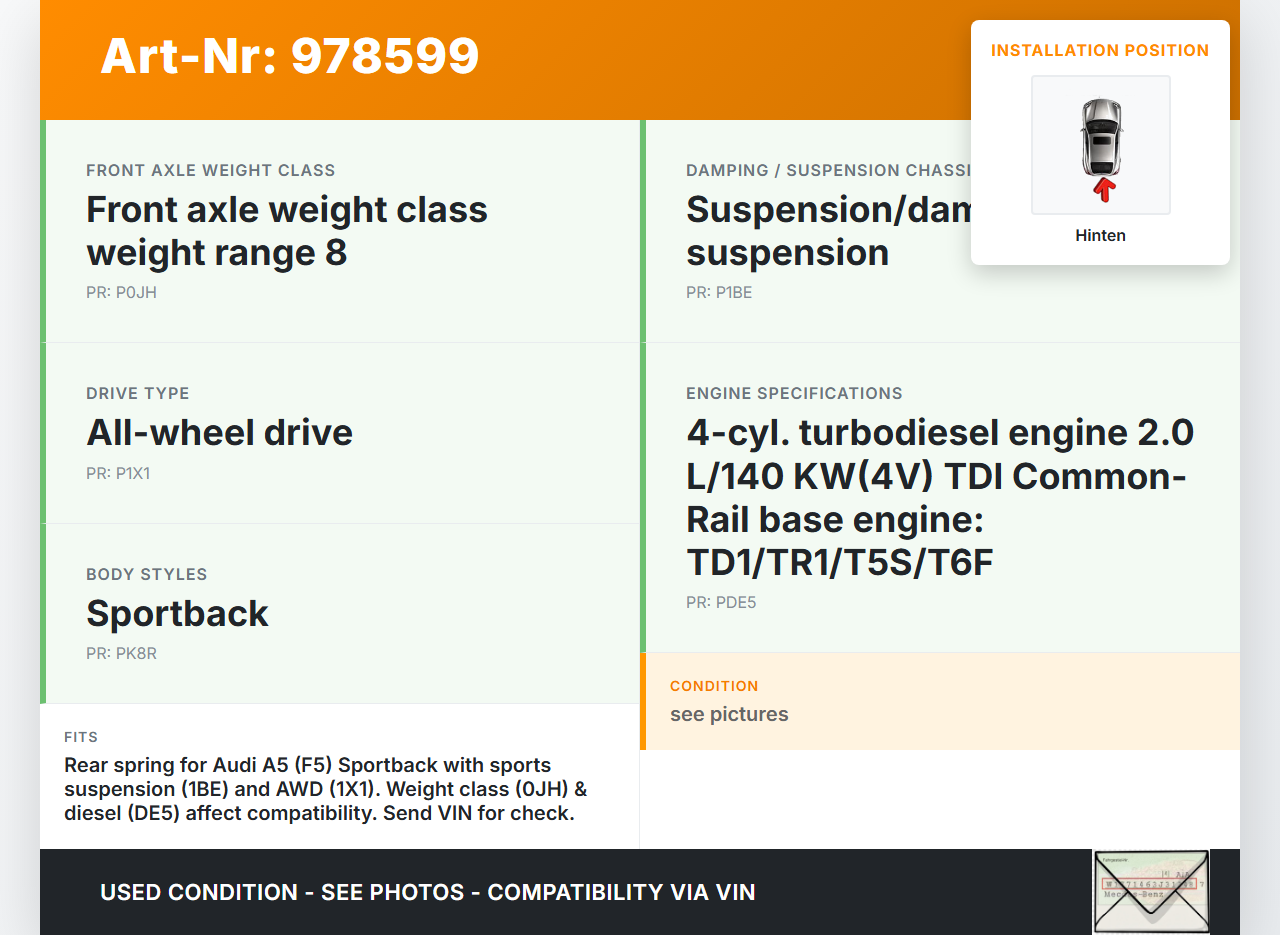Click the red arrow below the car
Viewport: 1280px width, 935px height.
[x=1103, y=189]
